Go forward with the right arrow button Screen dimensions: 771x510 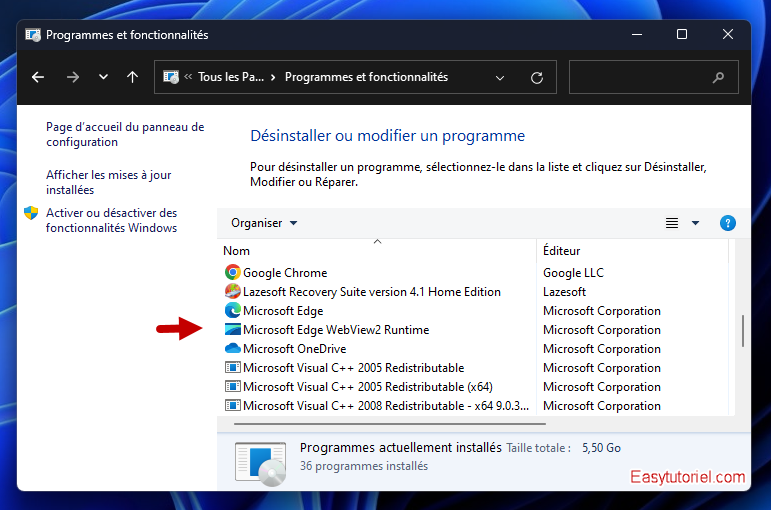coord(73,77)
